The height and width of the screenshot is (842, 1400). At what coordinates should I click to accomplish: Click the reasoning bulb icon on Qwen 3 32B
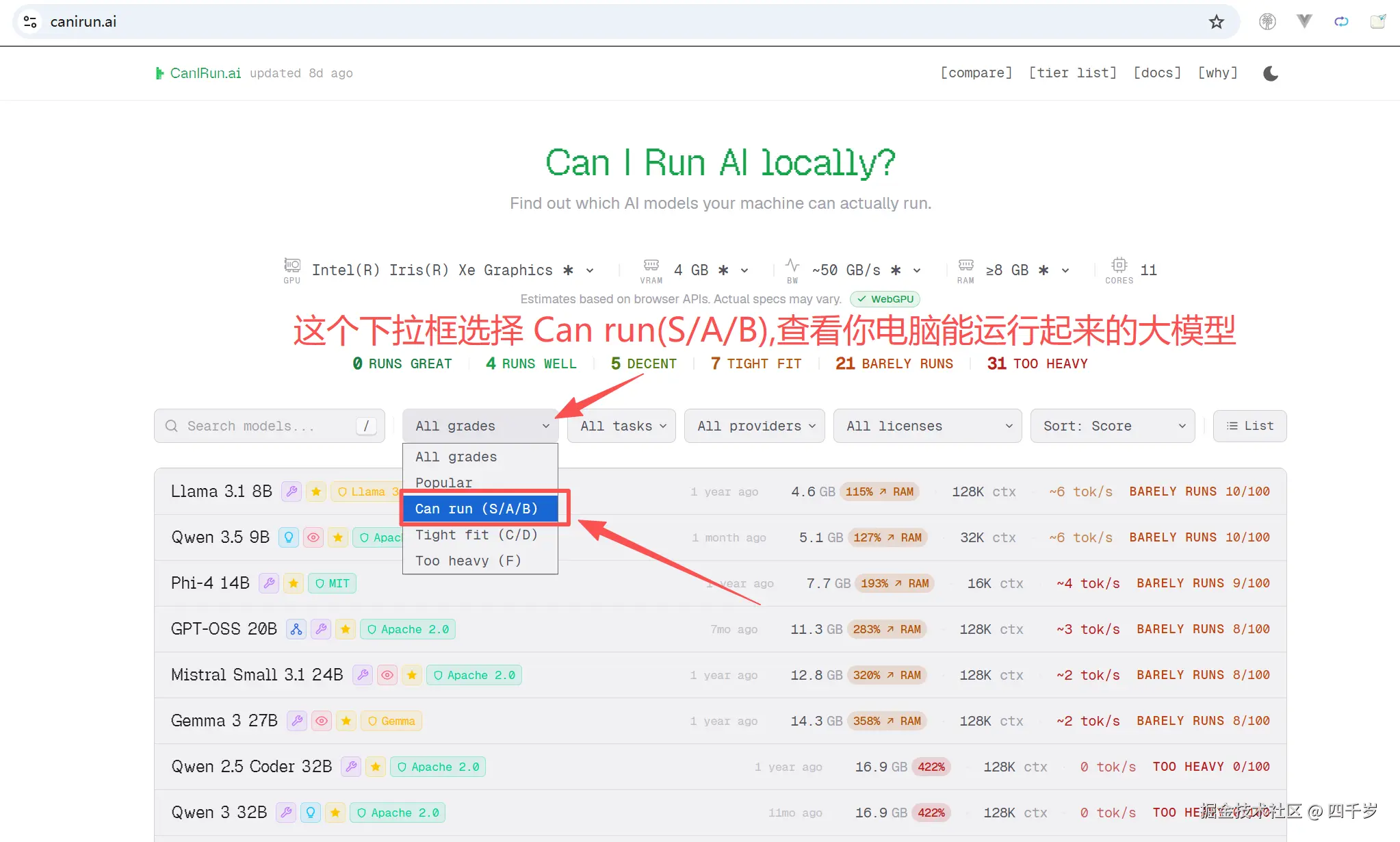coord(311,813)
